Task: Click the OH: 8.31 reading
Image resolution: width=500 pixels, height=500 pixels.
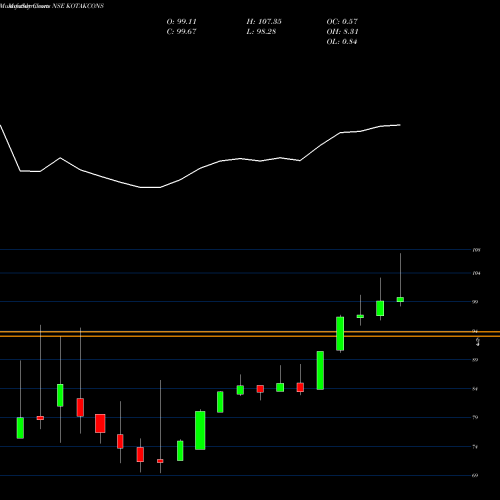Action: pos(342,32)
